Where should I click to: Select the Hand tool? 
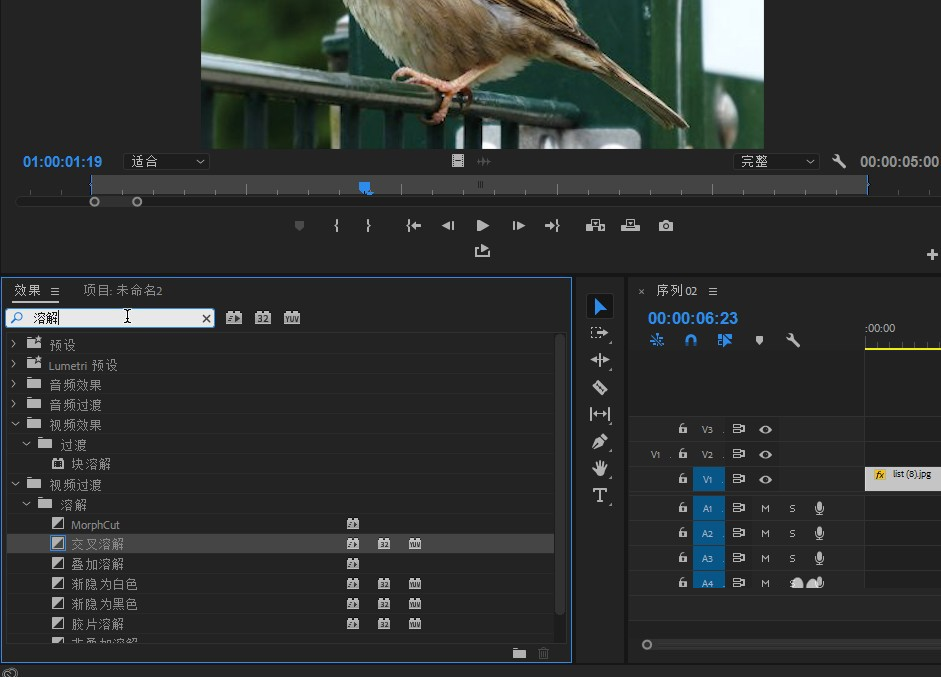[600, 468]
